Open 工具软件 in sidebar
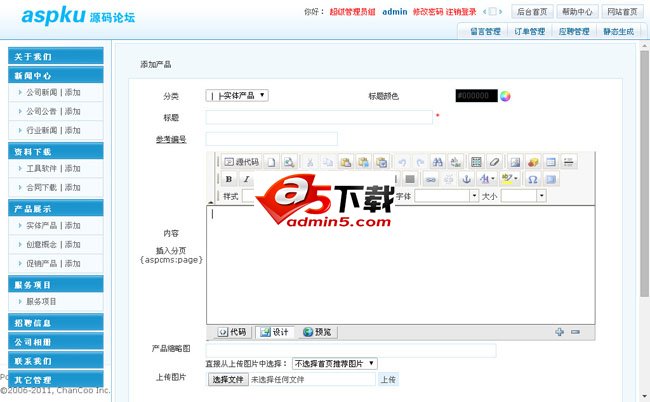Image resolution: width=650 pixels, height=402 pixels. click(42, 169)
